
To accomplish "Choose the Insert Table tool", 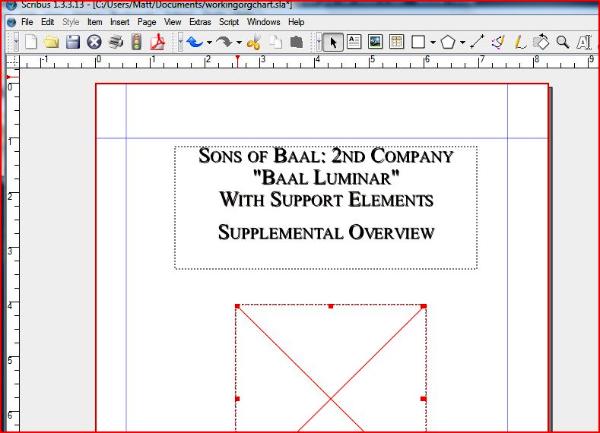I will 396,42.
